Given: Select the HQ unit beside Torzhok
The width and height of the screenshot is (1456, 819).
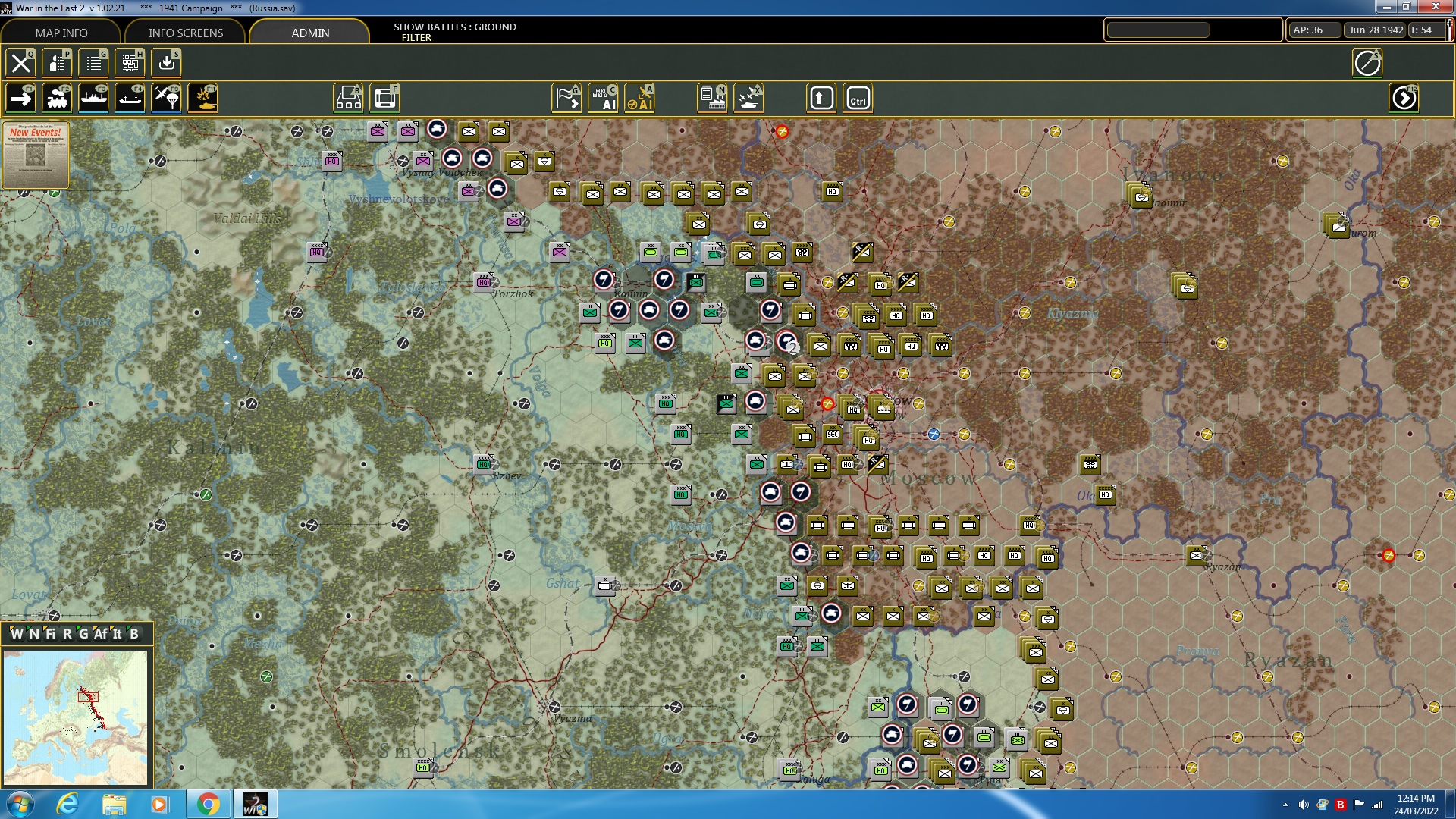Looking at the screenshot, I should pos(484,282).
